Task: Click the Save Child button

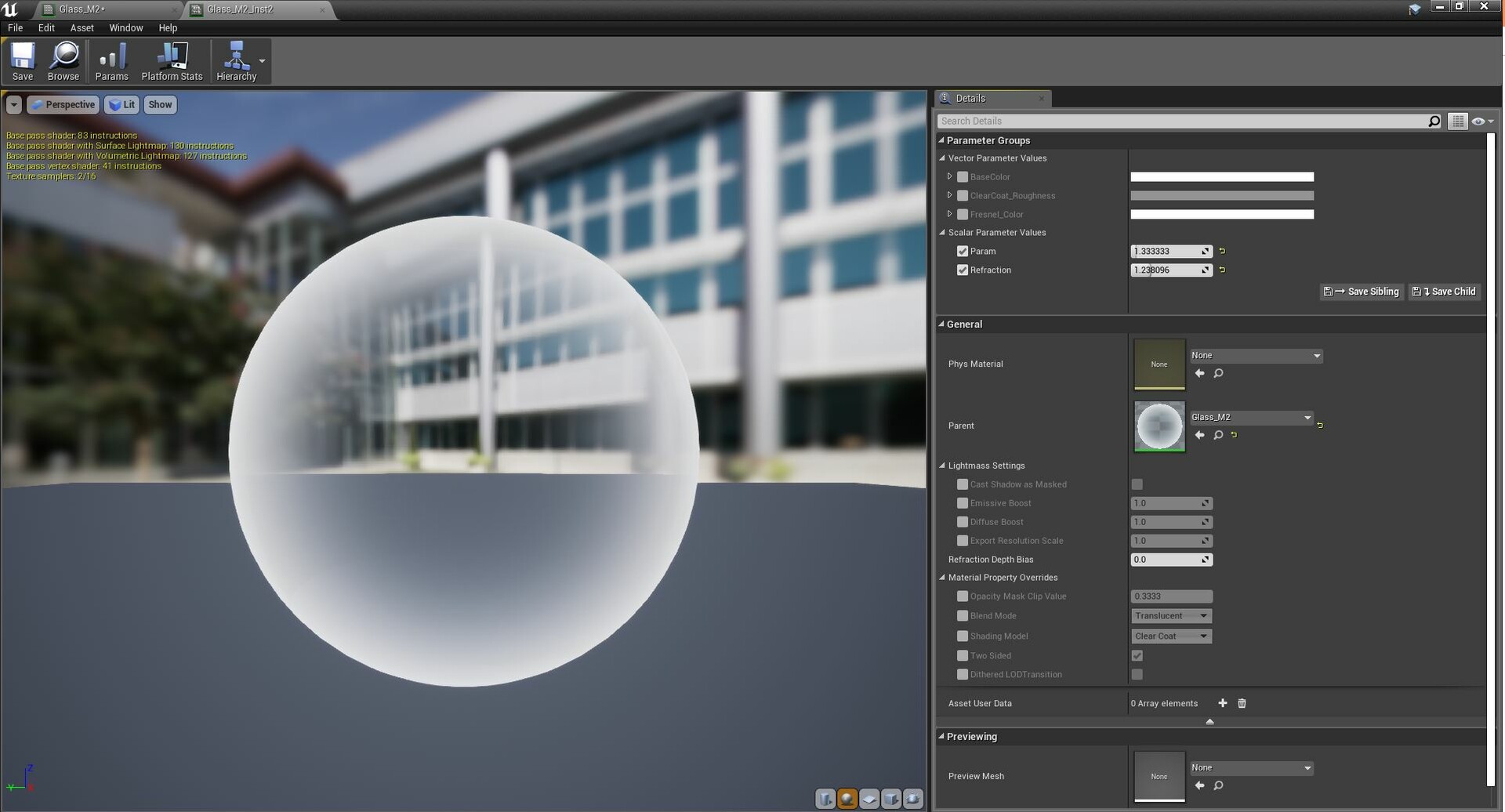Action: tap(1445, 292)
